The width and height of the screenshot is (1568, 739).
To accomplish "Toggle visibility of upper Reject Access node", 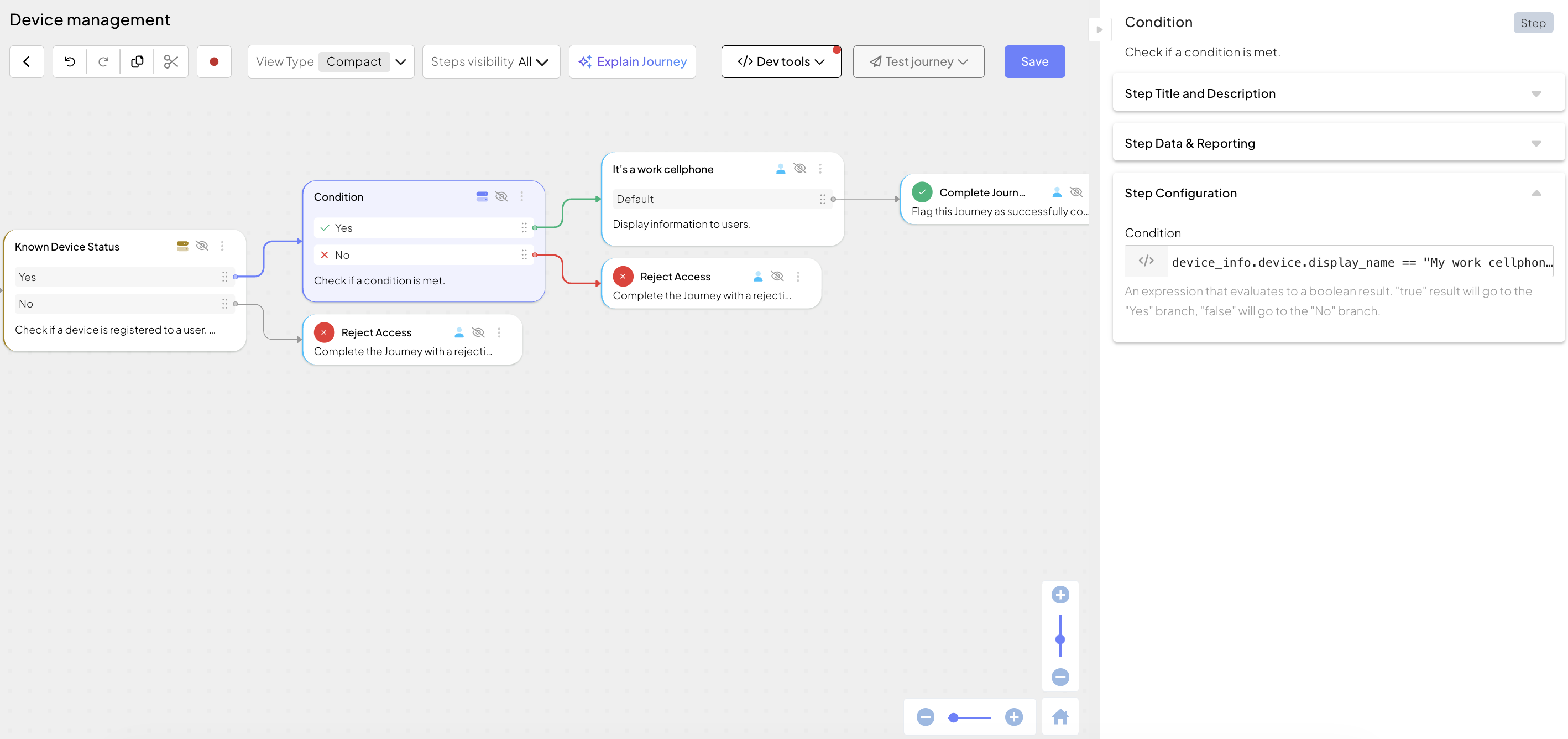I will [777, 277].
